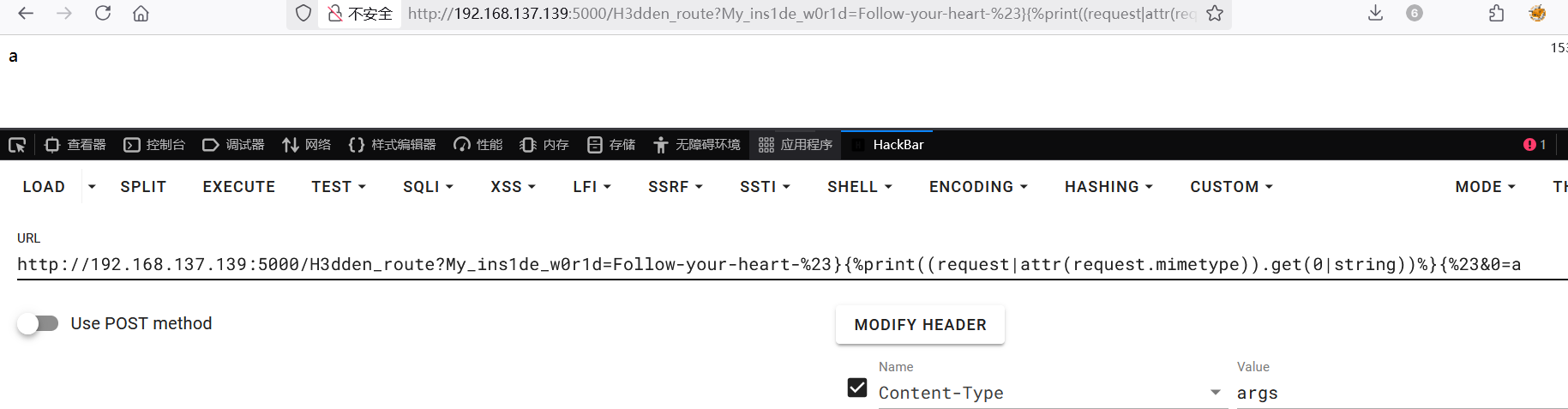Open the 网络 network tab
Viewport: 1568px width, 409px height.
[x=307, y=145]
